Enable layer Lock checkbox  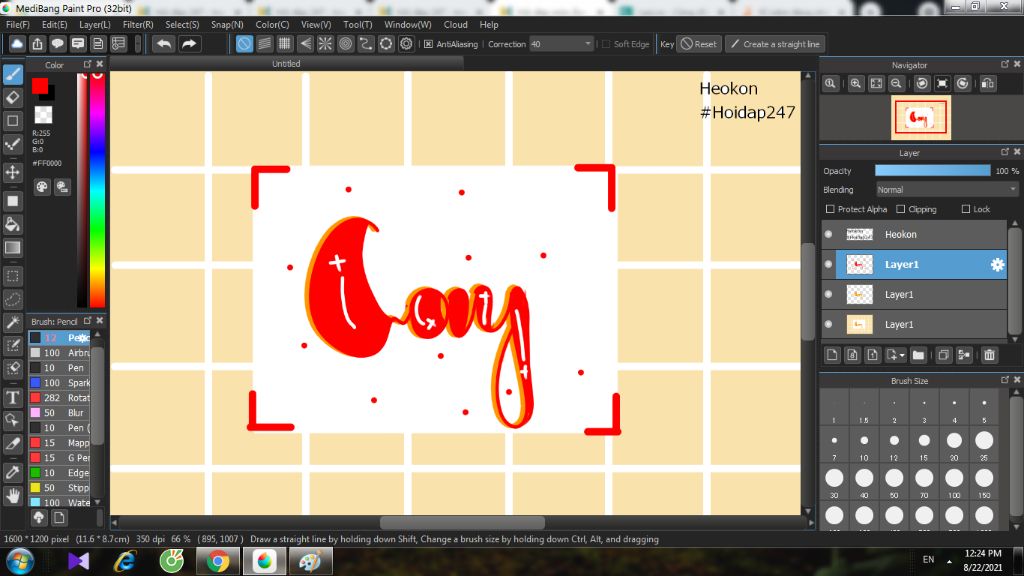966,209
